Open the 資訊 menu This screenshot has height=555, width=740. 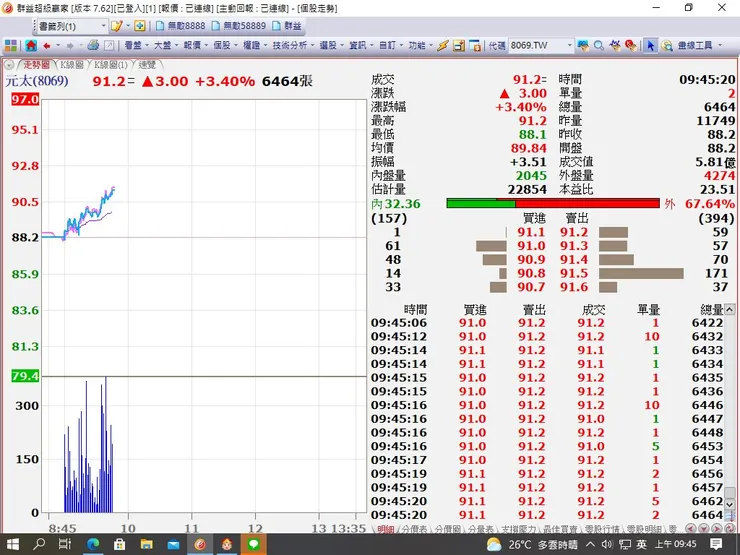point(361,45)
